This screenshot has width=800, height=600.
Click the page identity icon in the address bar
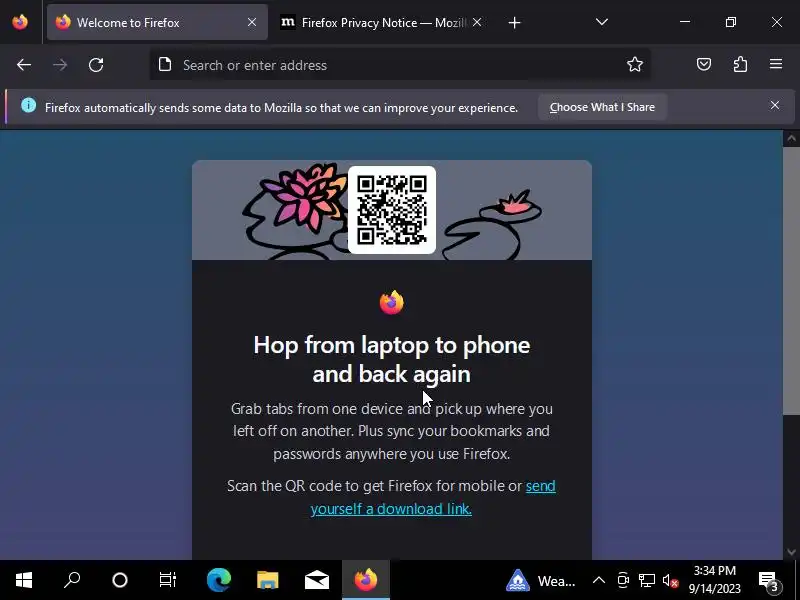point(165,65)
